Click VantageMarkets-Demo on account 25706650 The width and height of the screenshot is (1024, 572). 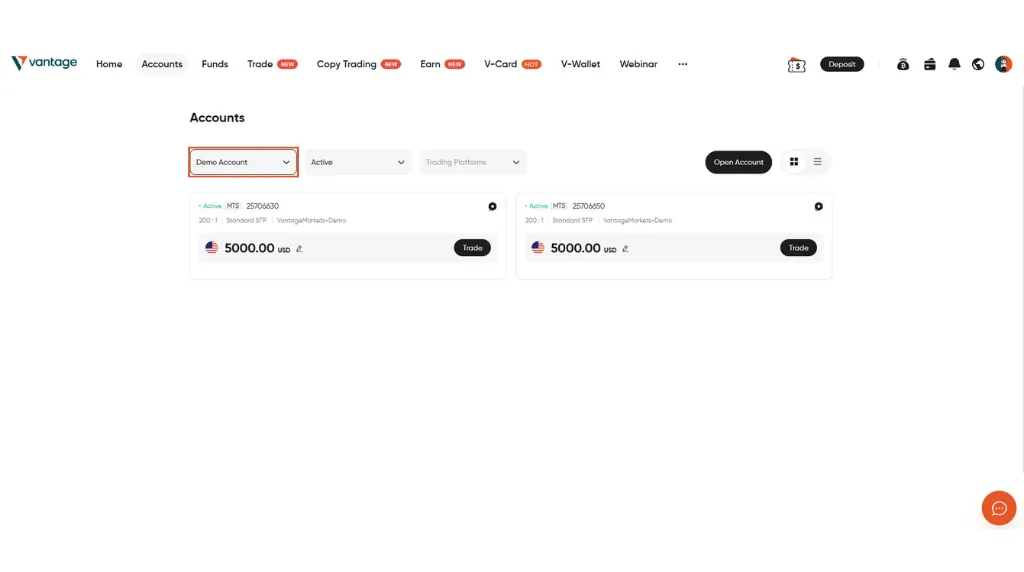tap(637, 221)
